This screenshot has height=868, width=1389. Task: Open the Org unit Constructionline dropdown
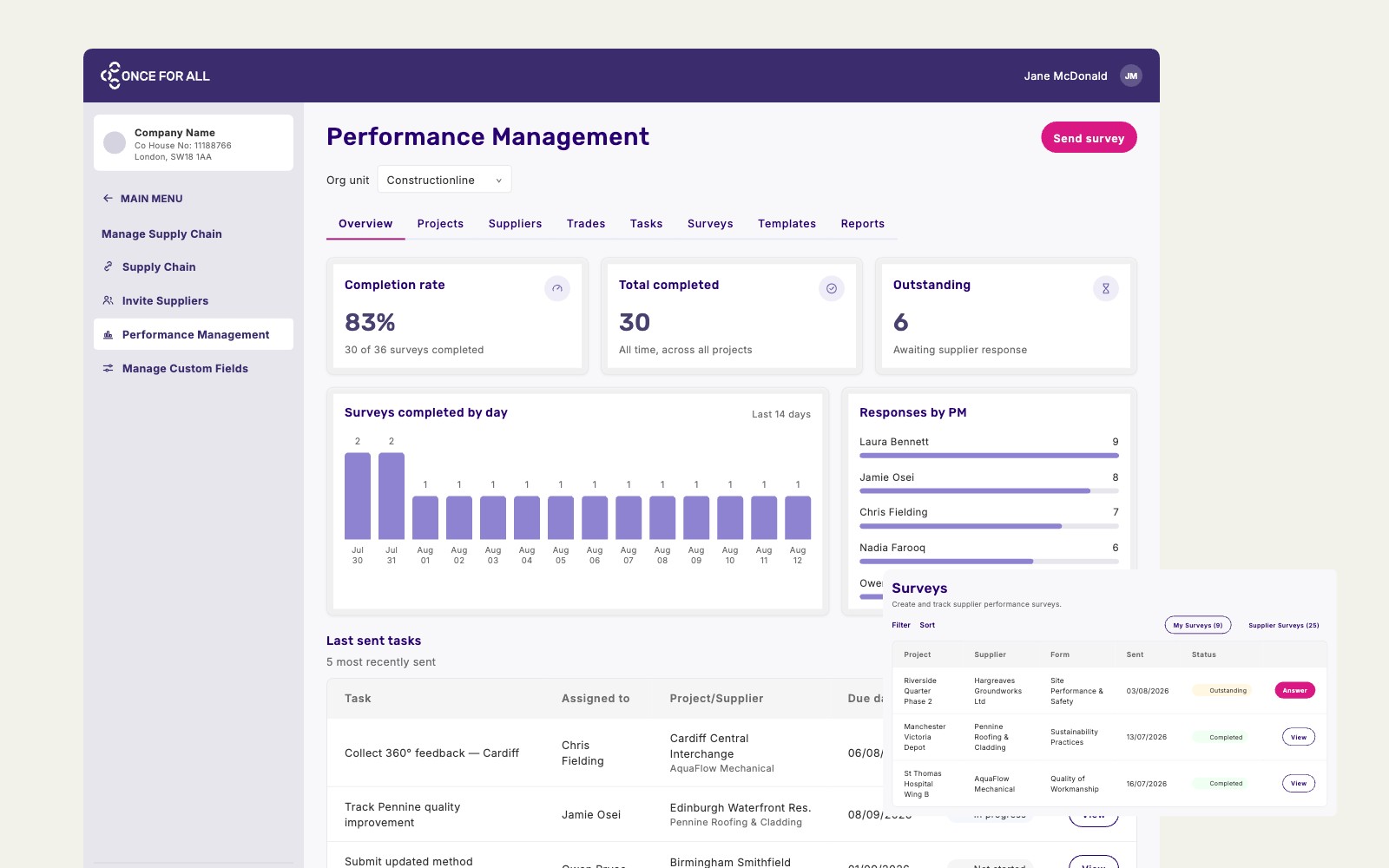444,180
